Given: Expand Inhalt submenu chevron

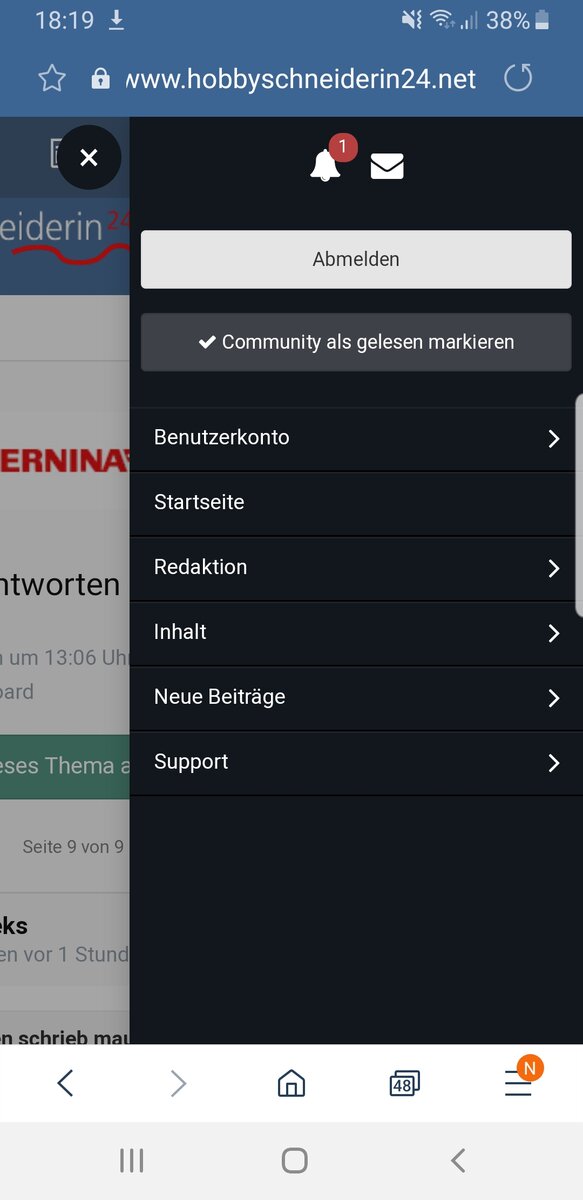Looking at the screenshot, I should 554,633.
